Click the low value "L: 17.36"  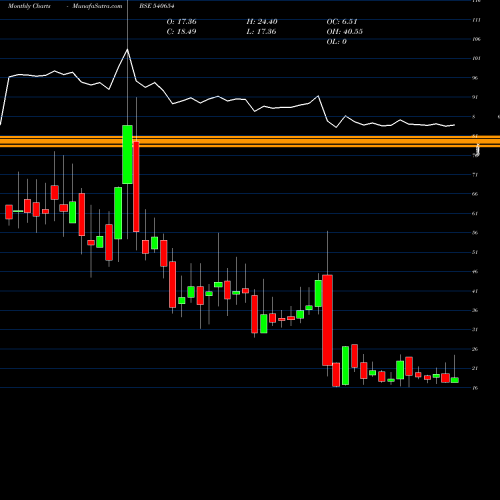coord(261,32)
